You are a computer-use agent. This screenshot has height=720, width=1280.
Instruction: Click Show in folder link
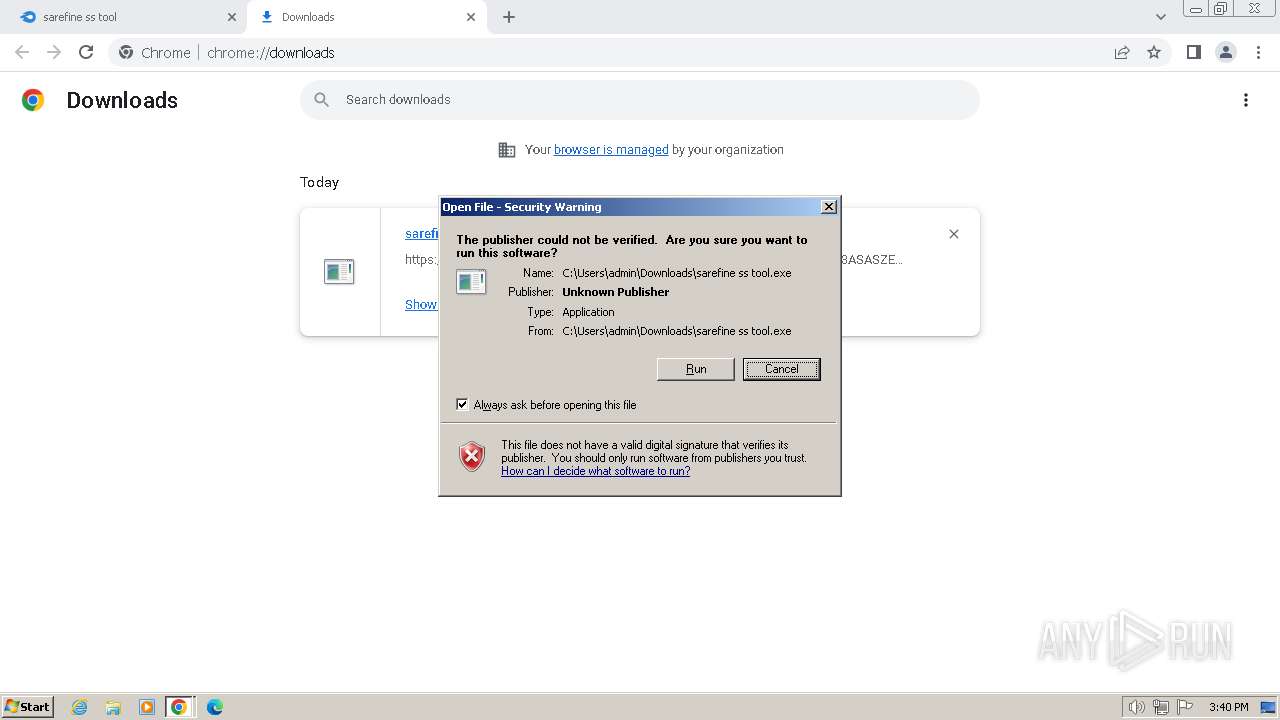point(421,304)
